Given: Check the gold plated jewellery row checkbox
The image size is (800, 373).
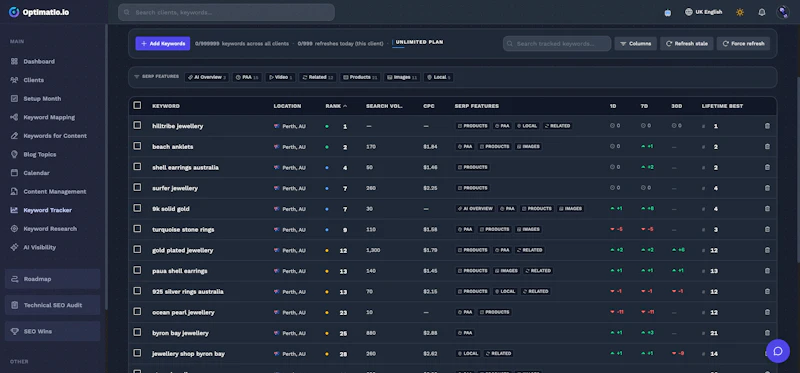Looking at the screenshot, I should pyautogui.click(x=137, y=249).
